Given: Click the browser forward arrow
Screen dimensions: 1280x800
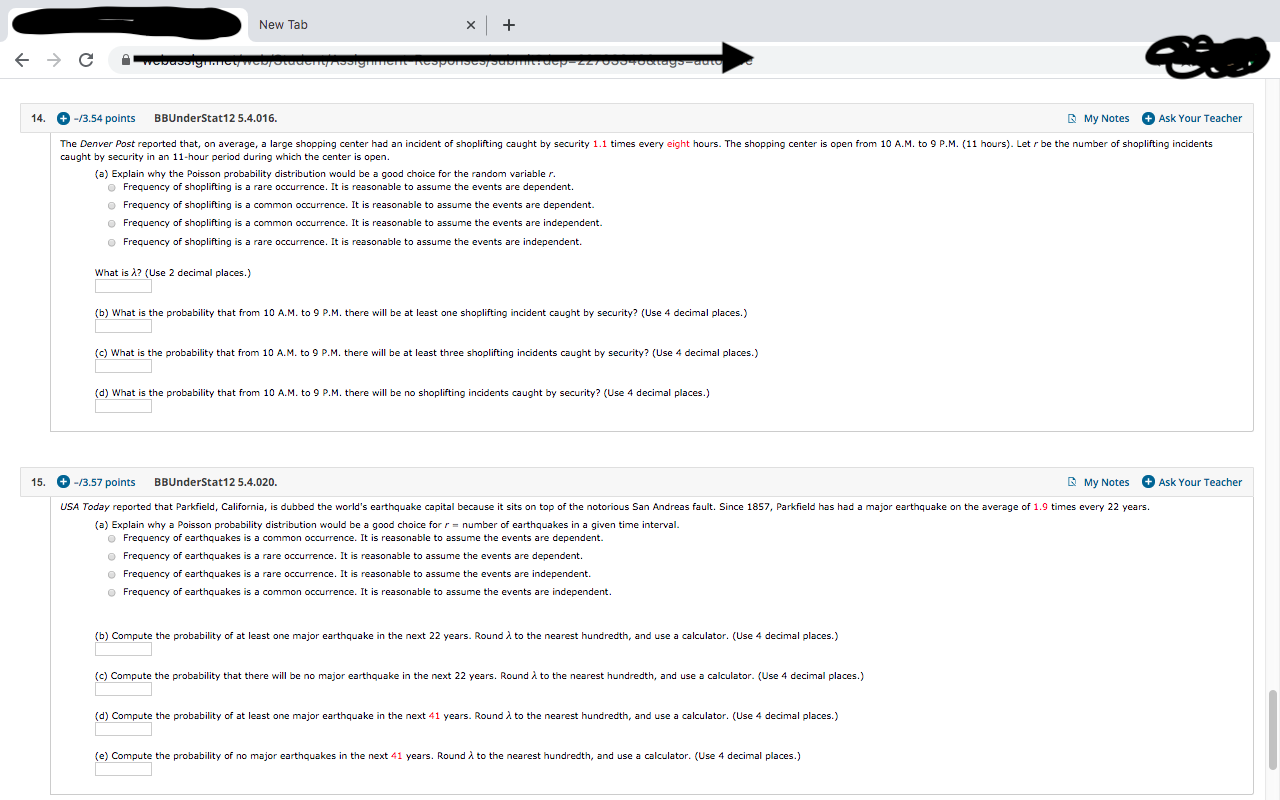Looking at the screenshot, I should [54, 60].
